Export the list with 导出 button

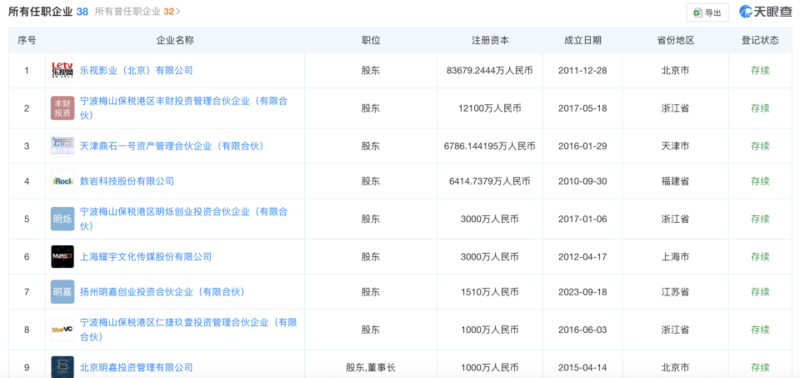(x=707, y=13)
